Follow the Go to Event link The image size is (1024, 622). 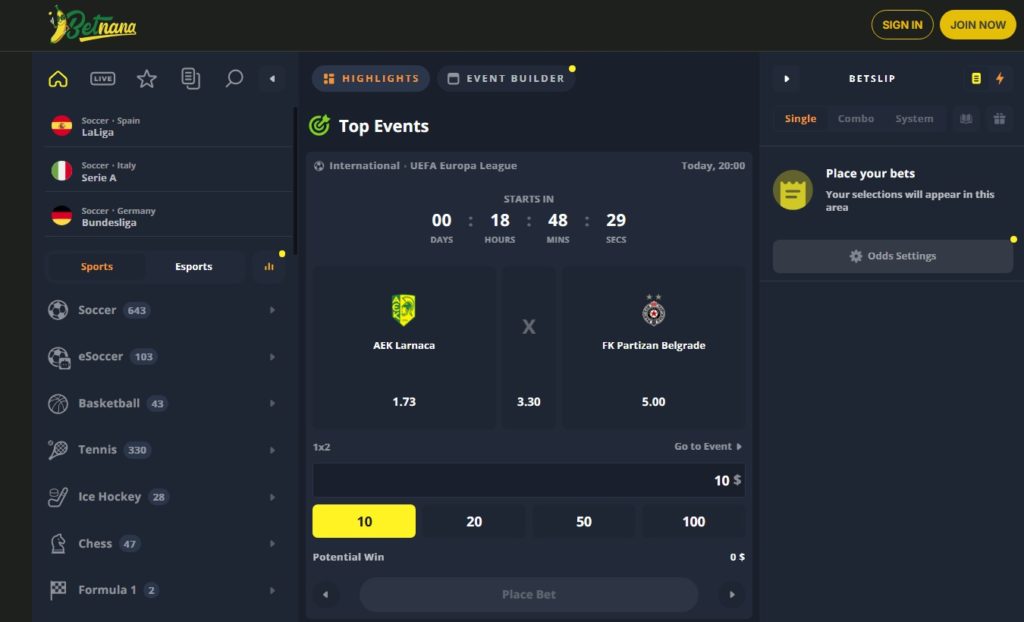point(708,447)
